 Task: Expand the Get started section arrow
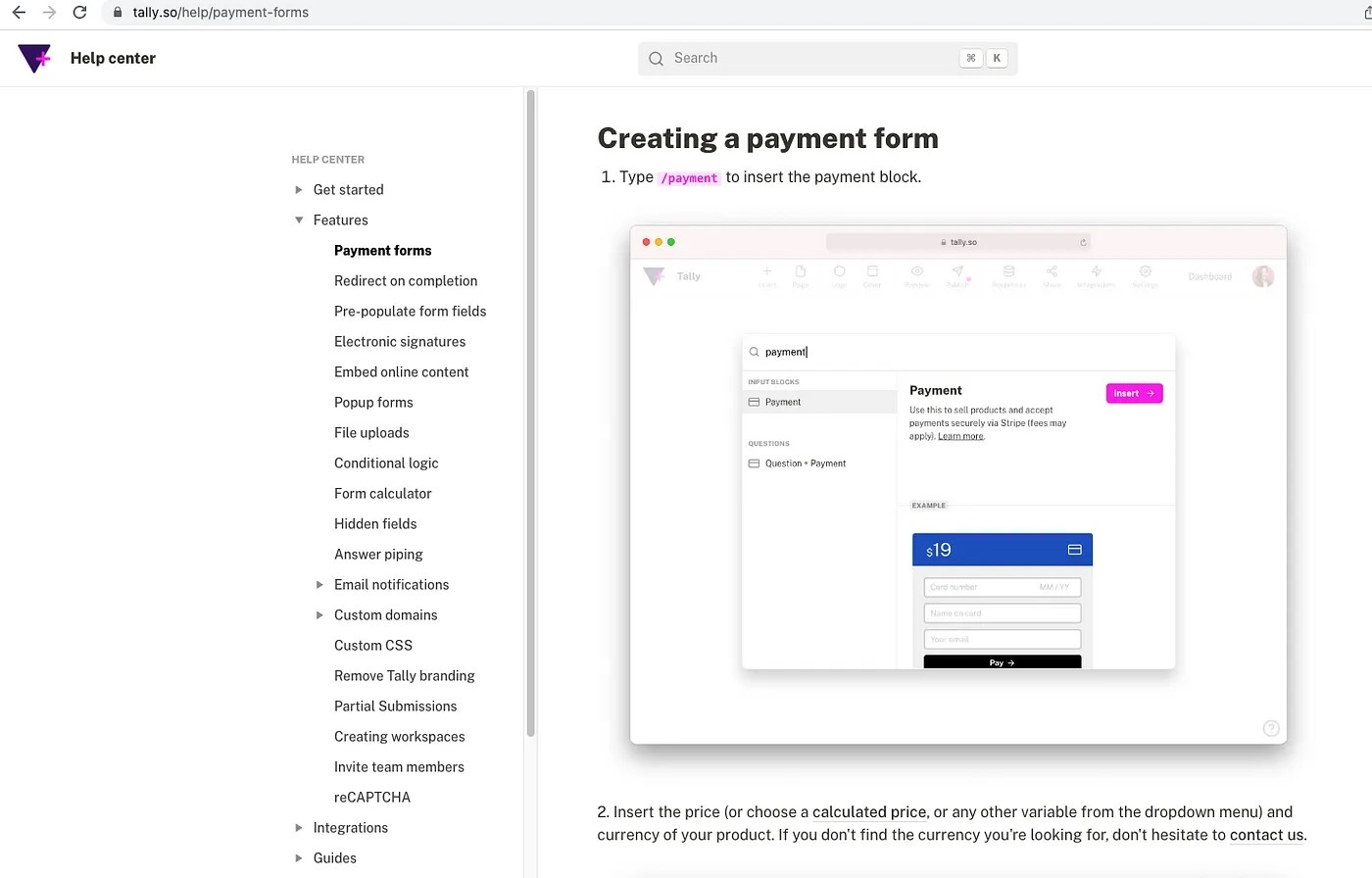[299, 190]
